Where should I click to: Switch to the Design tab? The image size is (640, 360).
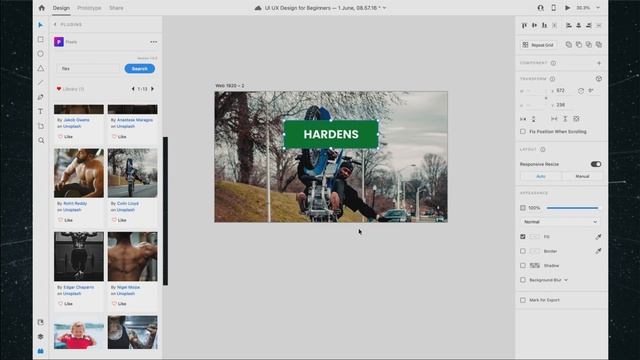tap(61, 8)
